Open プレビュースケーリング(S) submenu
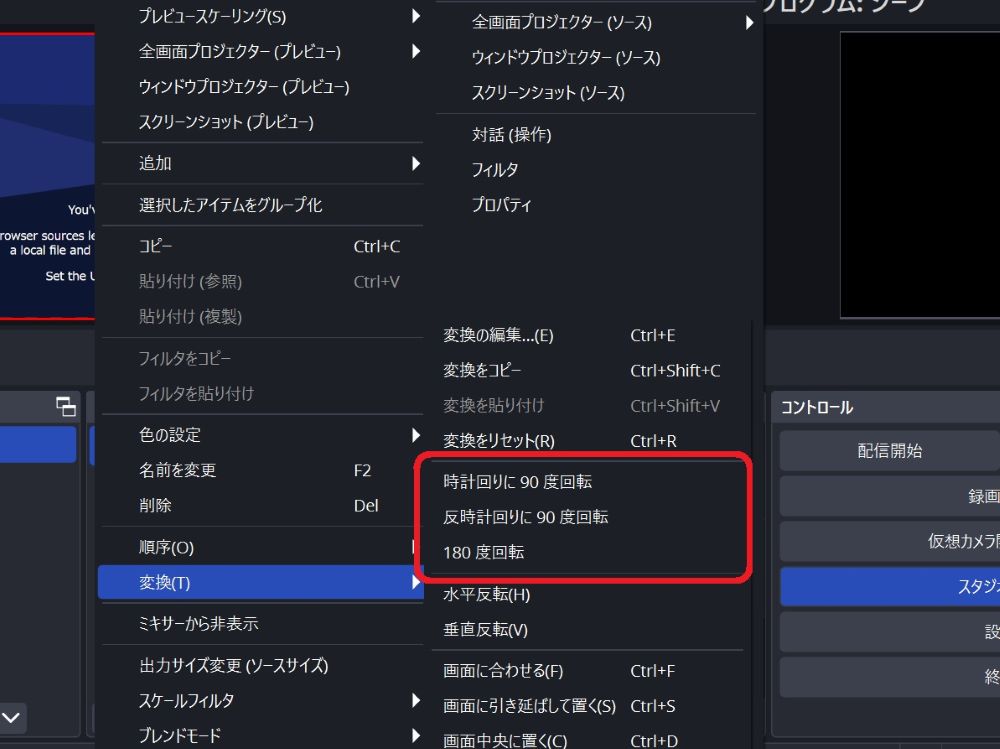This screenshot has height=749, width=1000. pyautogui.click(x=261, y=16)
